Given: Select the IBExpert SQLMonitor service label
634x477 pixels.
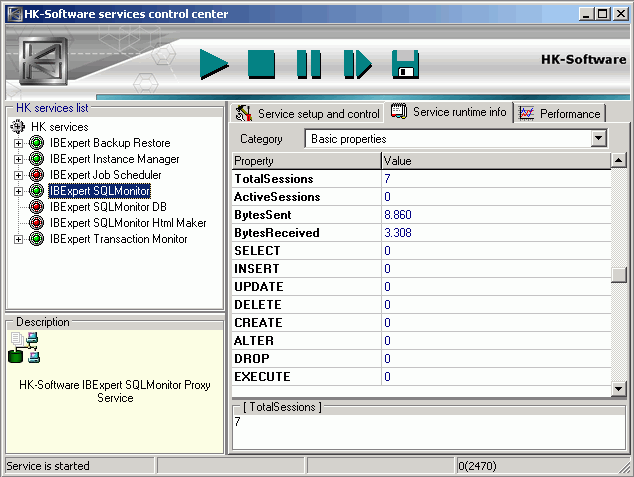Looking at the screenshot, I should tap(99, 191).
